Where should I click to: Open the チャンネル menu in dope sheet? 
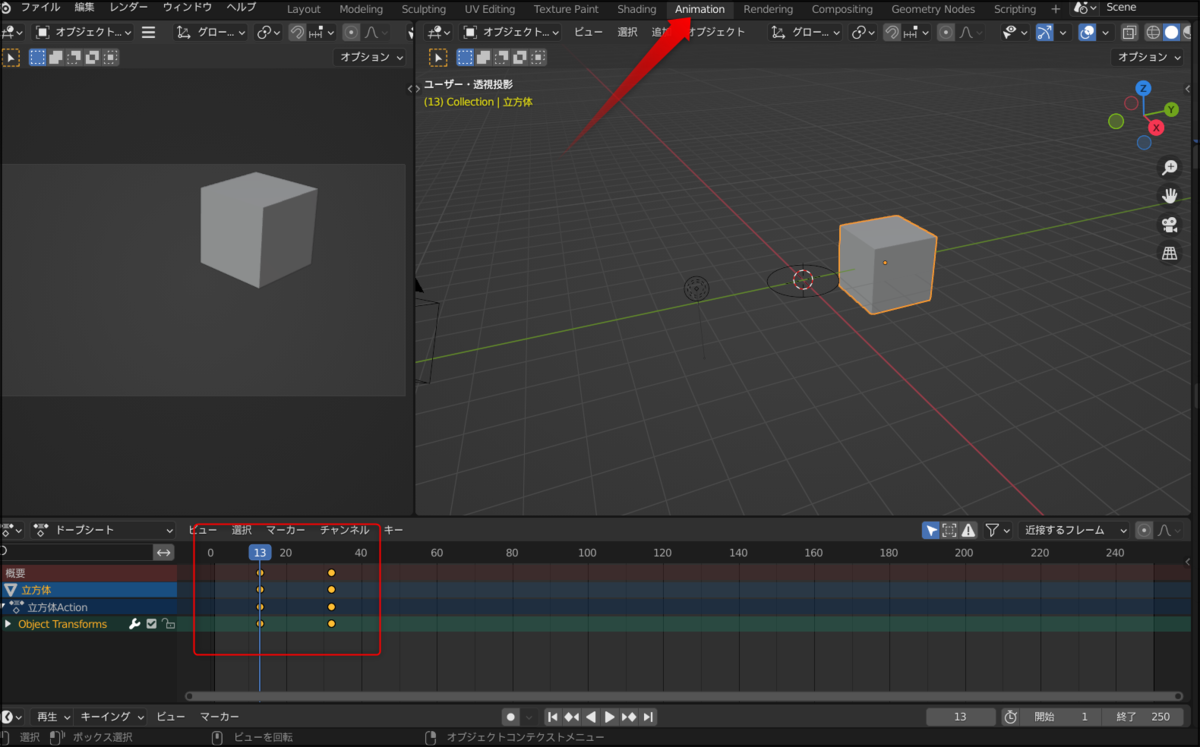coord(344,530)
